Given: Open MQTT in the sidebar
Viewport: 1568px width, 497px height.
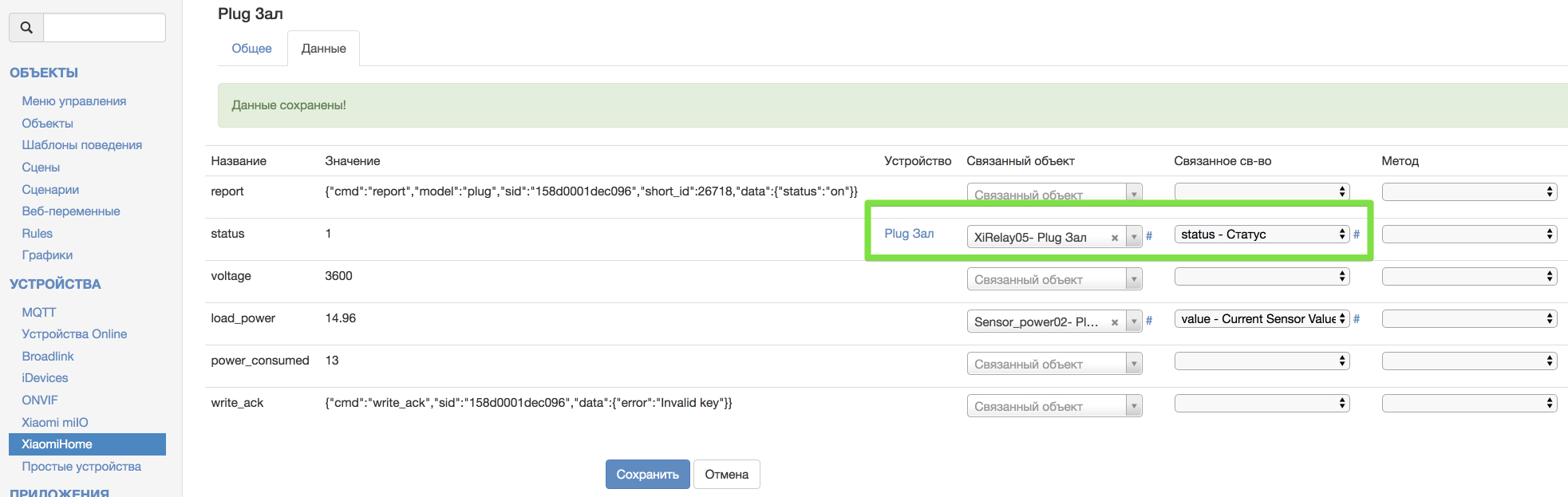Looking at the screenshot, I should [x=39, y=313].
